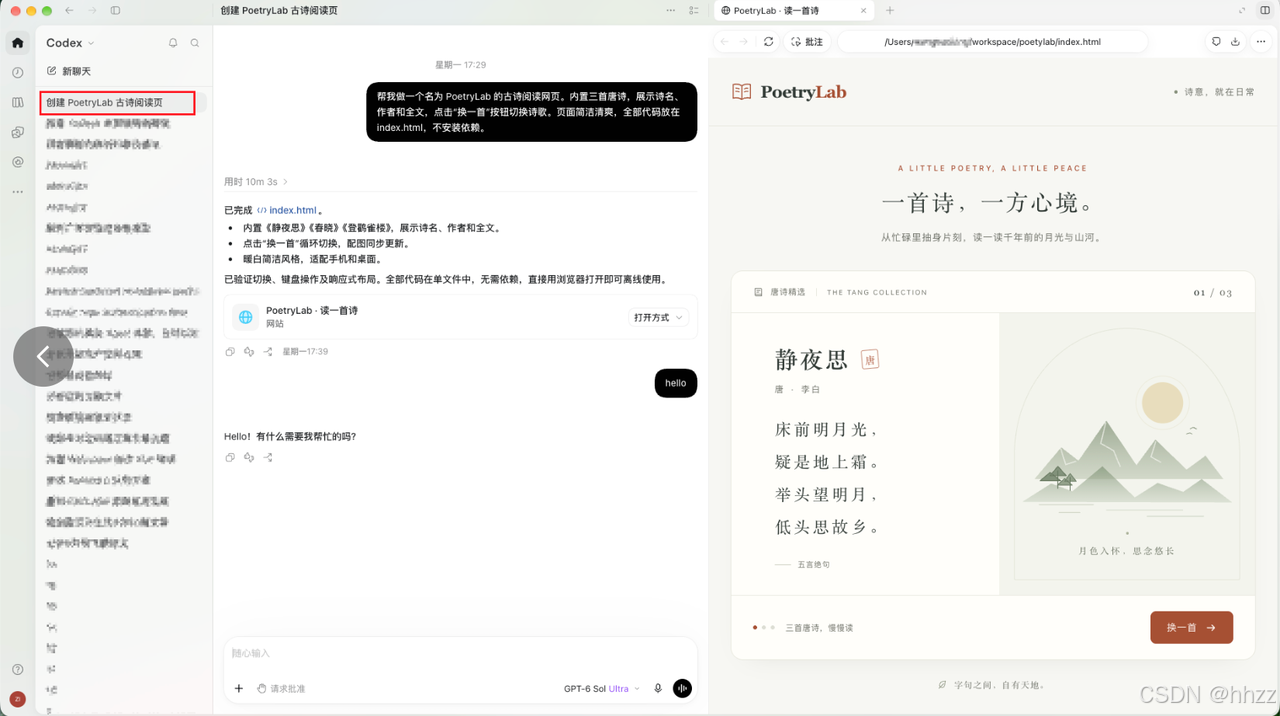Image resolution: width=1280 pixels, height=716 pixels.
Task: Open the library books icon in left rail
Action: pos(17,102)
